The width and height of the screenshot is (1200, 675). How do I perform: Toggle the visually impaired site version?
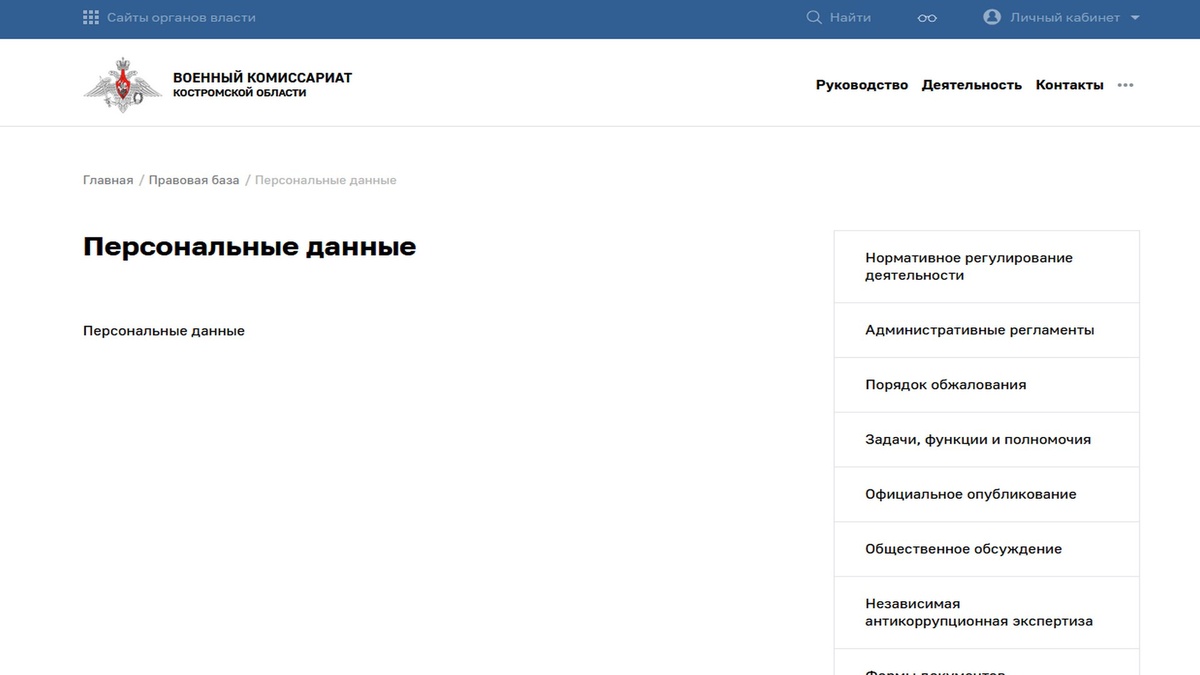(926, 16)
